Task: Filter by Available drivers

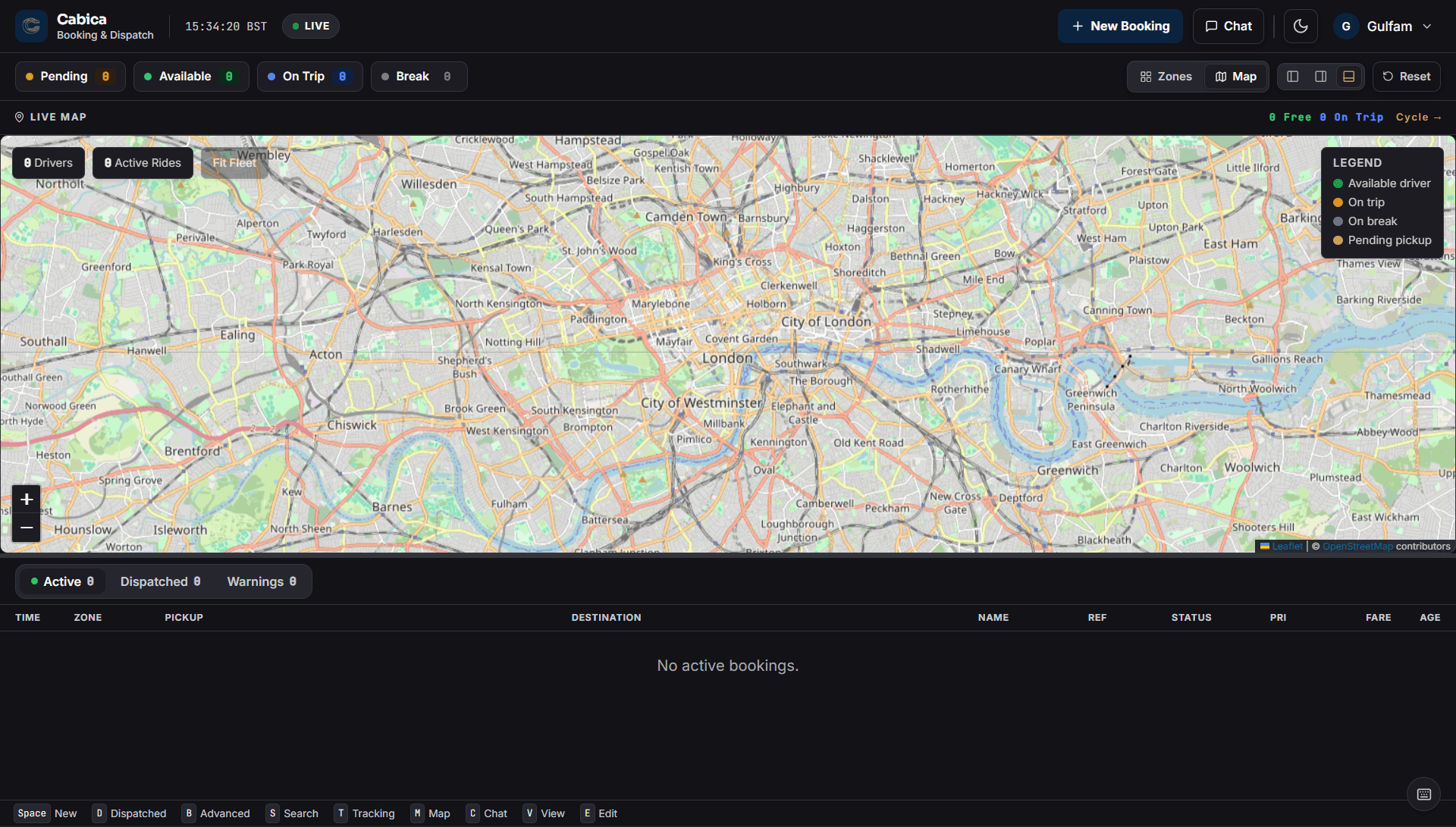Action: pyautogui.click(x=191, y=77)
